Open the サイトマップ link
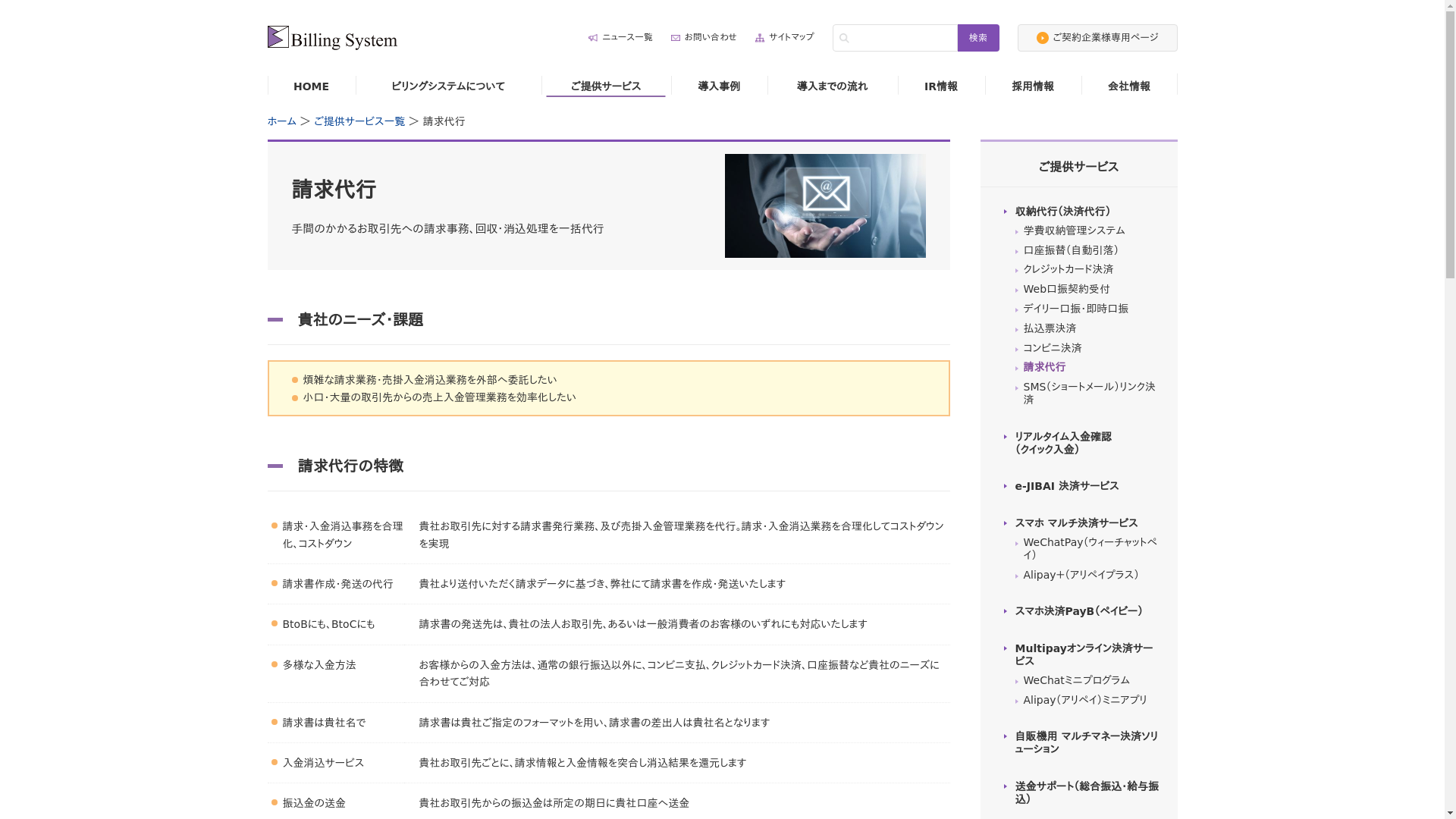This screenshot has width=1456, height=819. click(791, 37)
